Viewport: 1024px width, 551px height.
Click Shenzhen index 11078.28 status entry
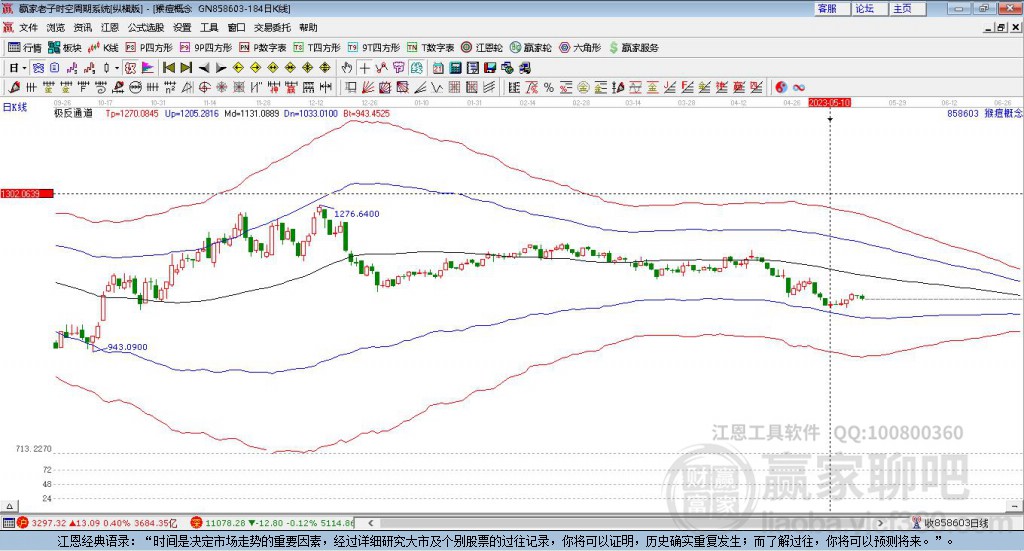(272, 523)
